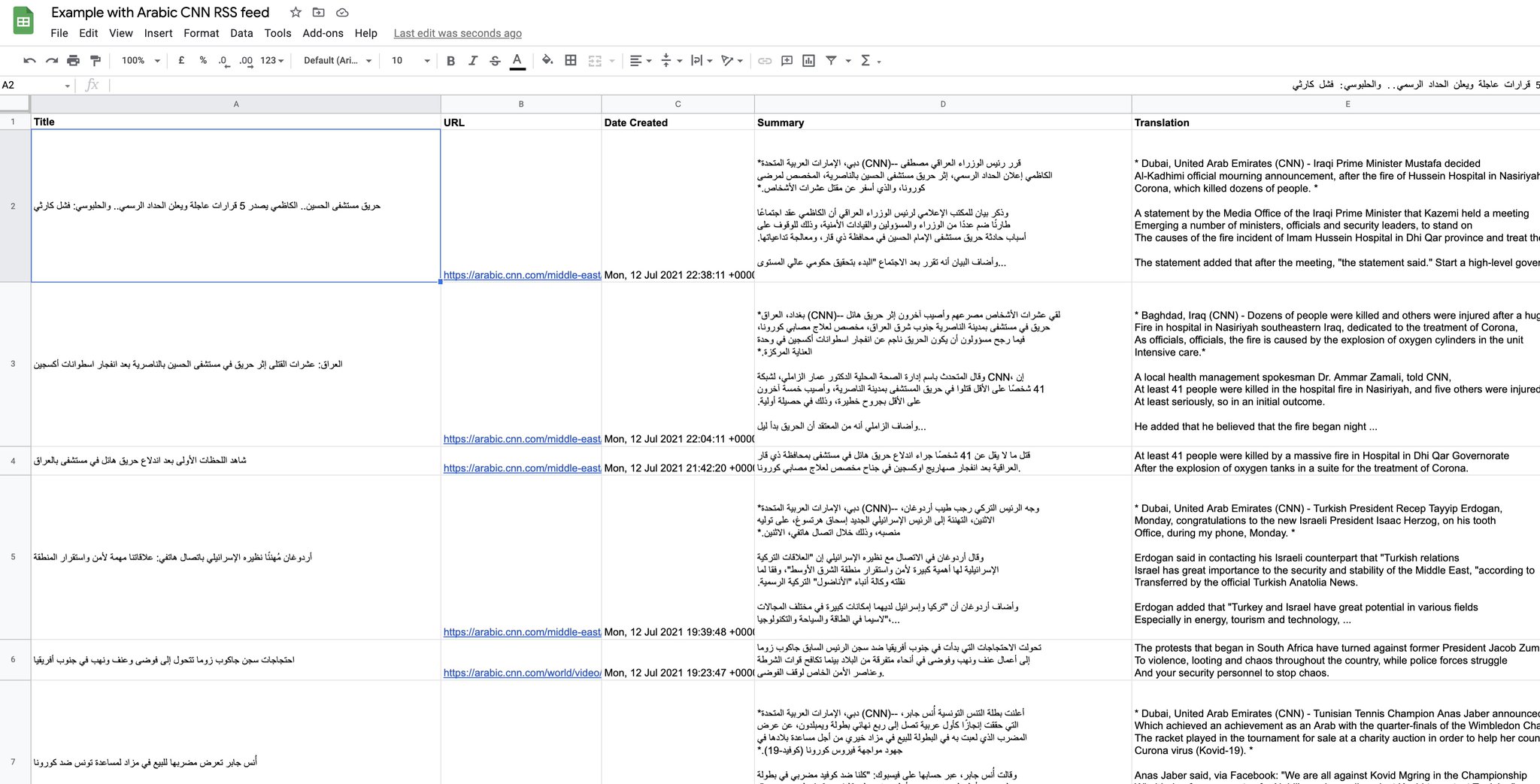Select the Bold formatting icon
The width and height of the screenshot is (1540, 784).
(450, 60)
